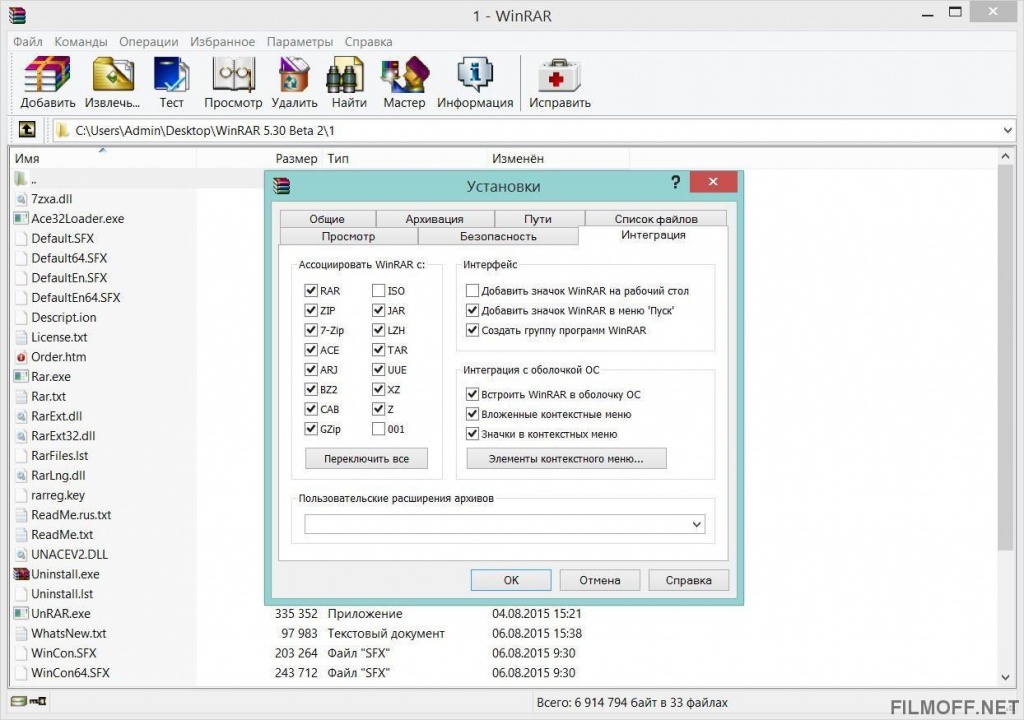The image size is (1024, 720).
Task: Go up one folder with the arrow icon
Action: (27, 129)
